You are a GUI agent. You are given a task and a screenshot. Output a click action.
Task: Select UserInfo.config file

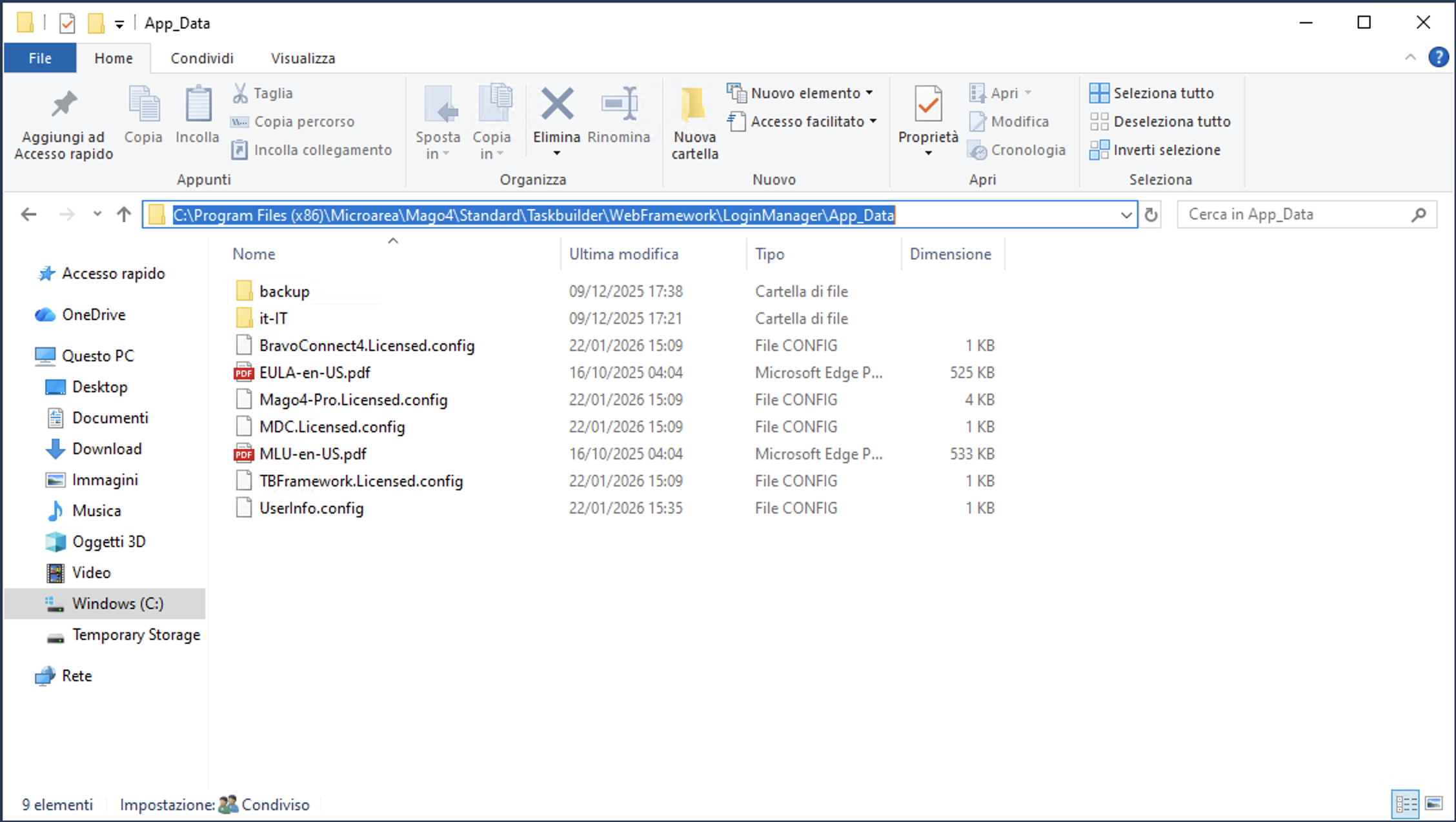[x=311, y=508]
